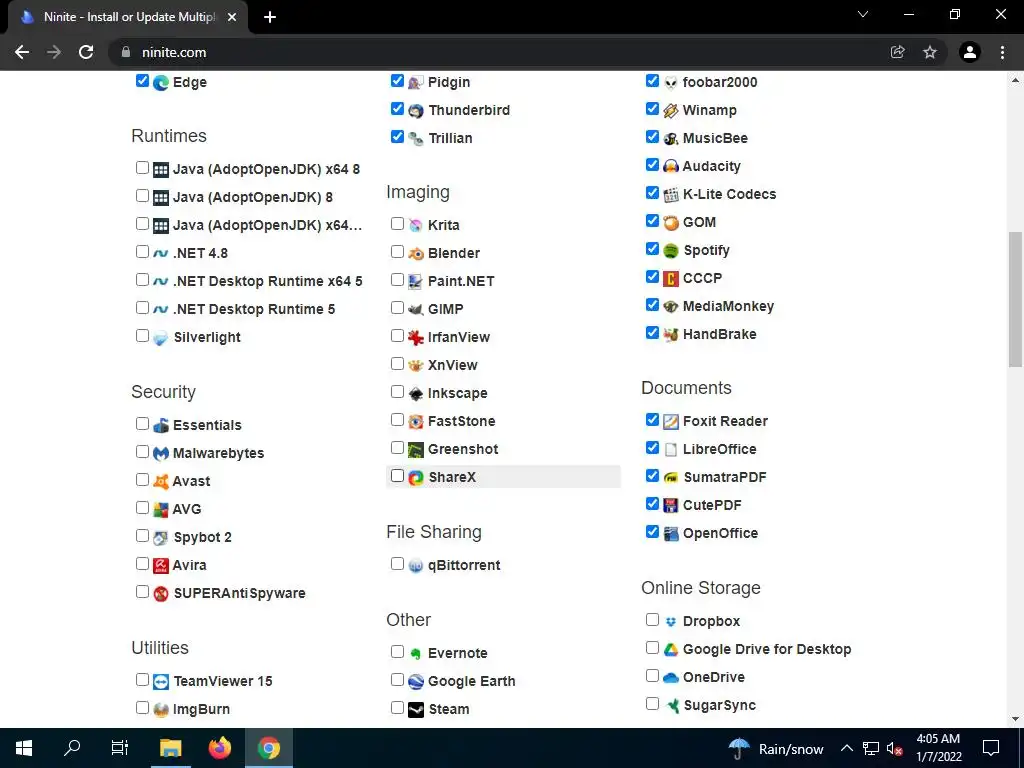Viewport: 1024px width, 768px height.
Task: Click the TeamViewer 15 icon
Action: coord(161,682)
